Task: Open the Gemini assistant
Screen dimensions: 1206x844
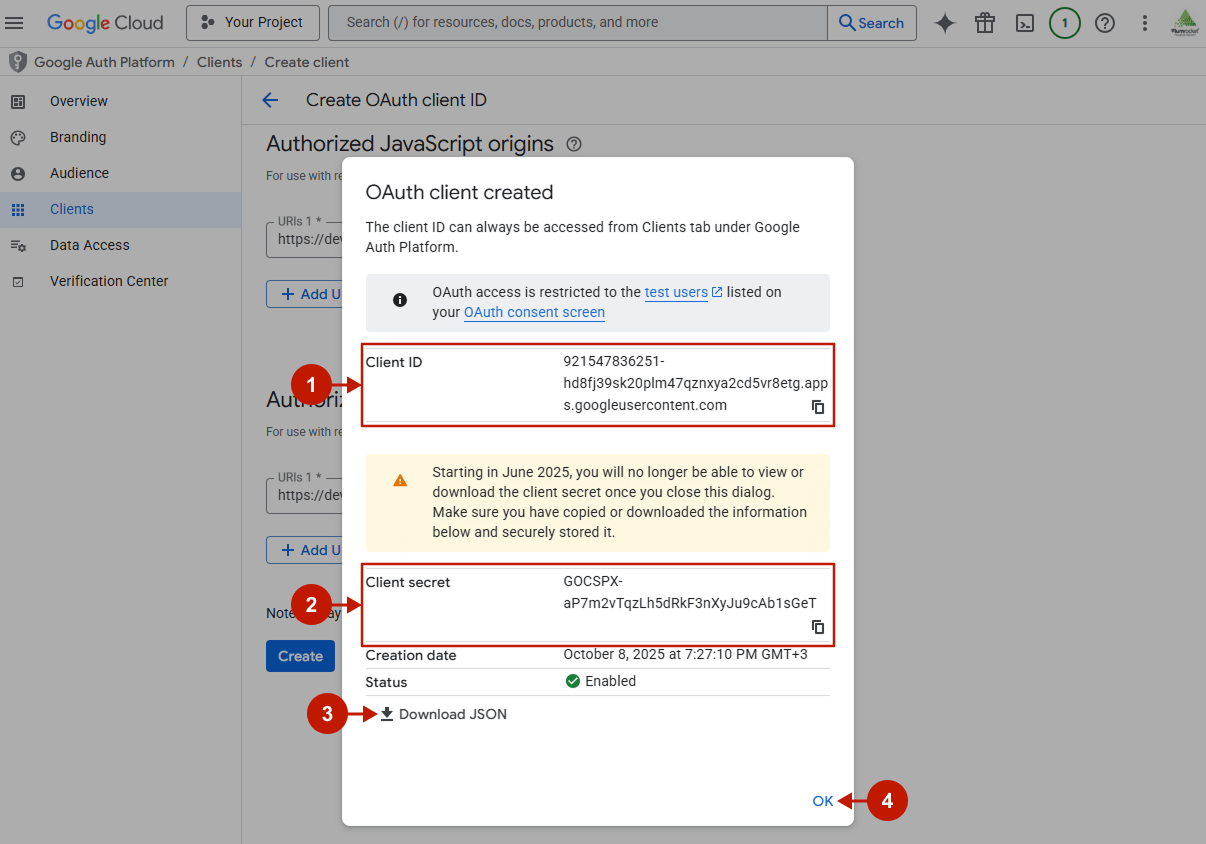Action: [944, 22]
